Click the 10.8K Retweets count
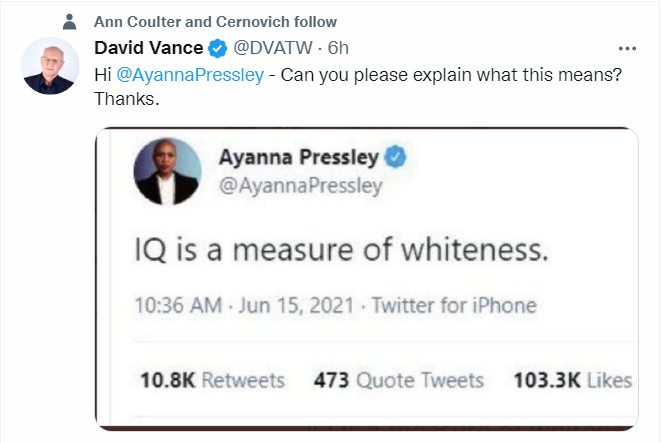Image resolution: width=662 pixels, height=443 pixels. (208, 380)
